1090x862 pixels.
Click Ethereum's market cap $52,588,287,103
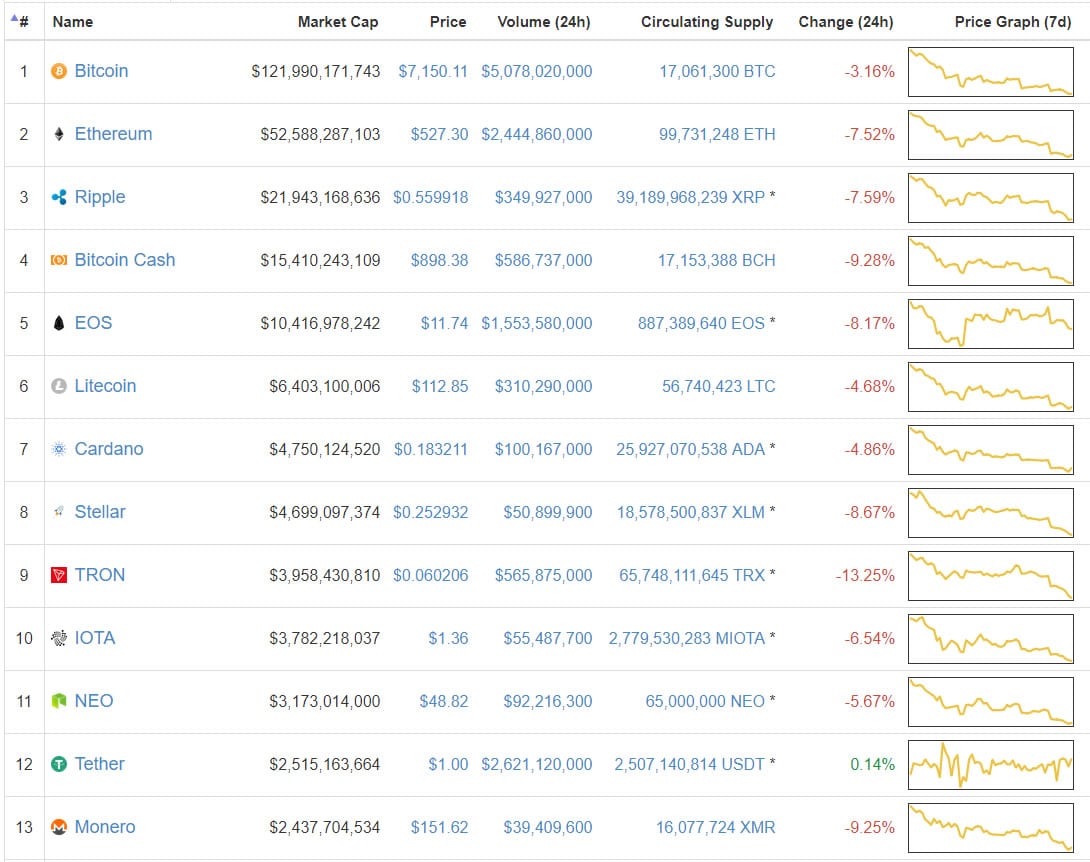pyautogui.click(x=320, y=134)
